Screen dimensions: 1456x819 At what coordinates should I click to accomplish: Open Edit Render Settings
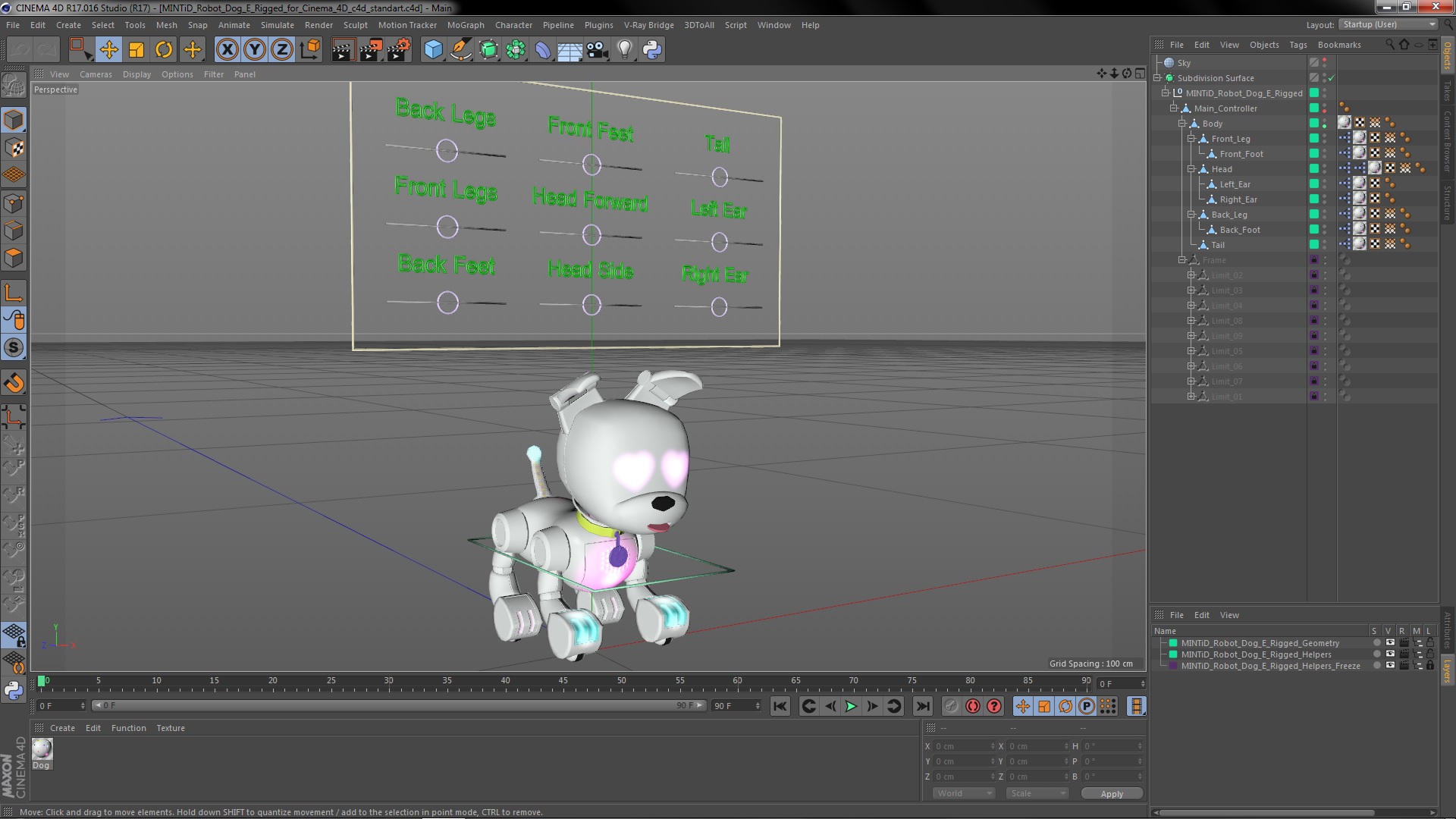point(399,50)
